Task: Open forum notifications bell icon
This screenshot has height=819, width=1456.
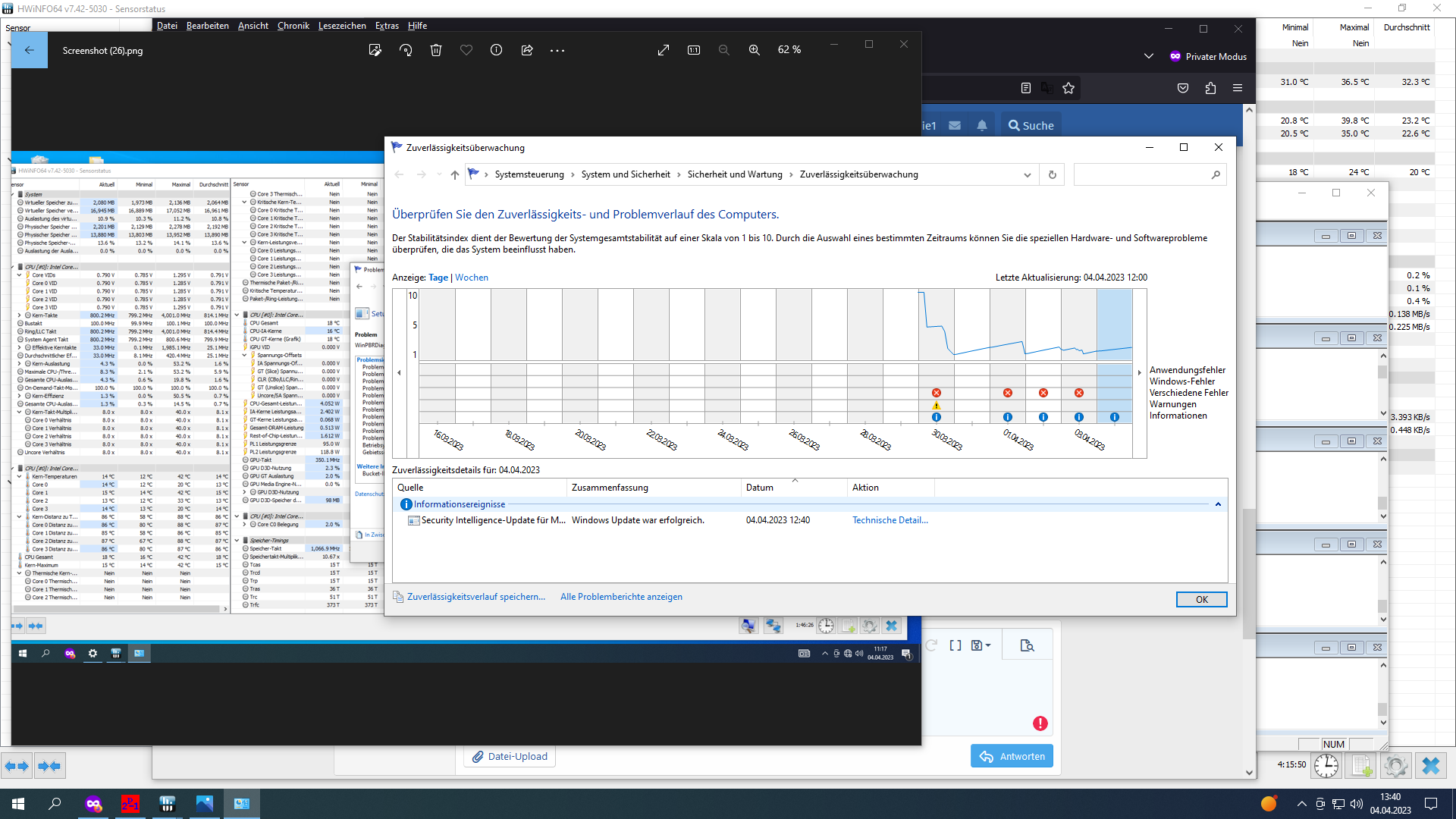Action: pos(982,126)
